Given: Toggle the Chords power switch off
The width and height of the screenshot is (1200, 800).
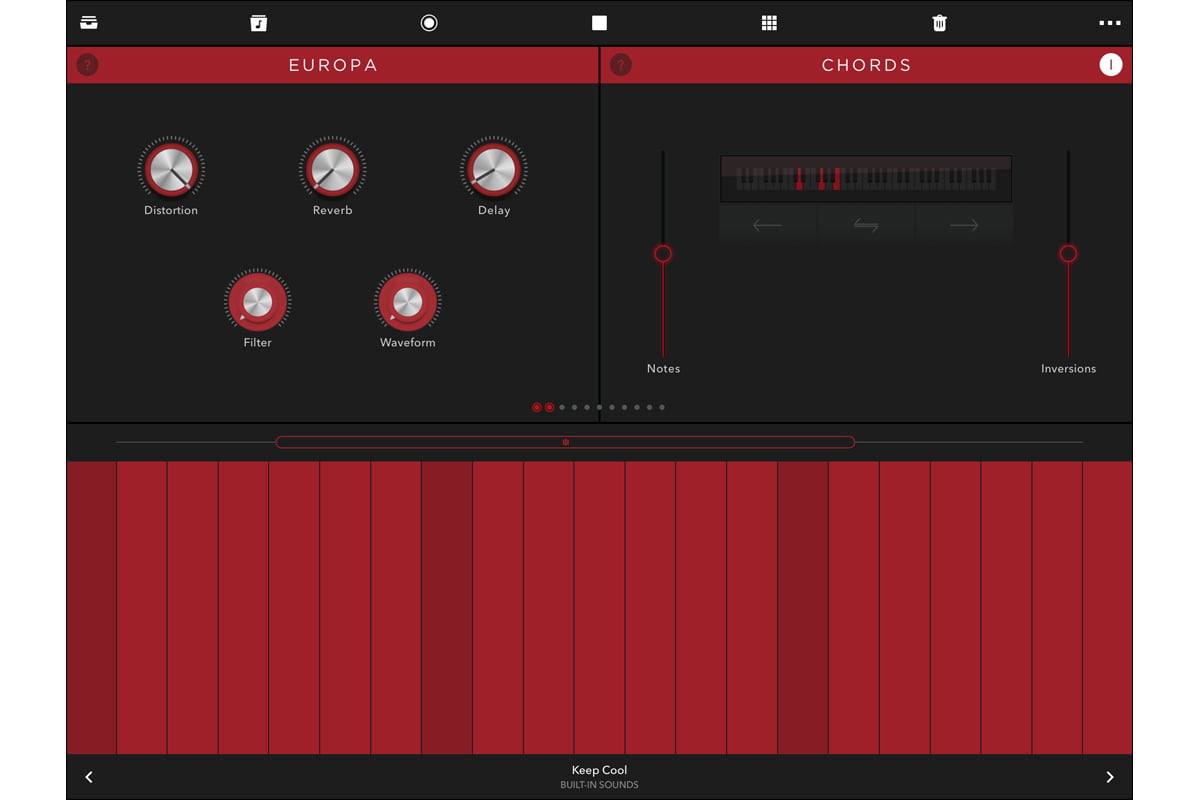Looking at the screenshot, I should (x=1111, y=65).
